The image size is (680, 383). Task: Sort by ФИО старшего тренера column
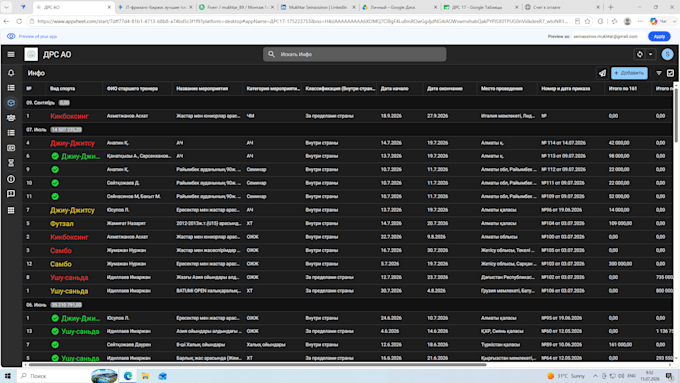coord(132,88)
